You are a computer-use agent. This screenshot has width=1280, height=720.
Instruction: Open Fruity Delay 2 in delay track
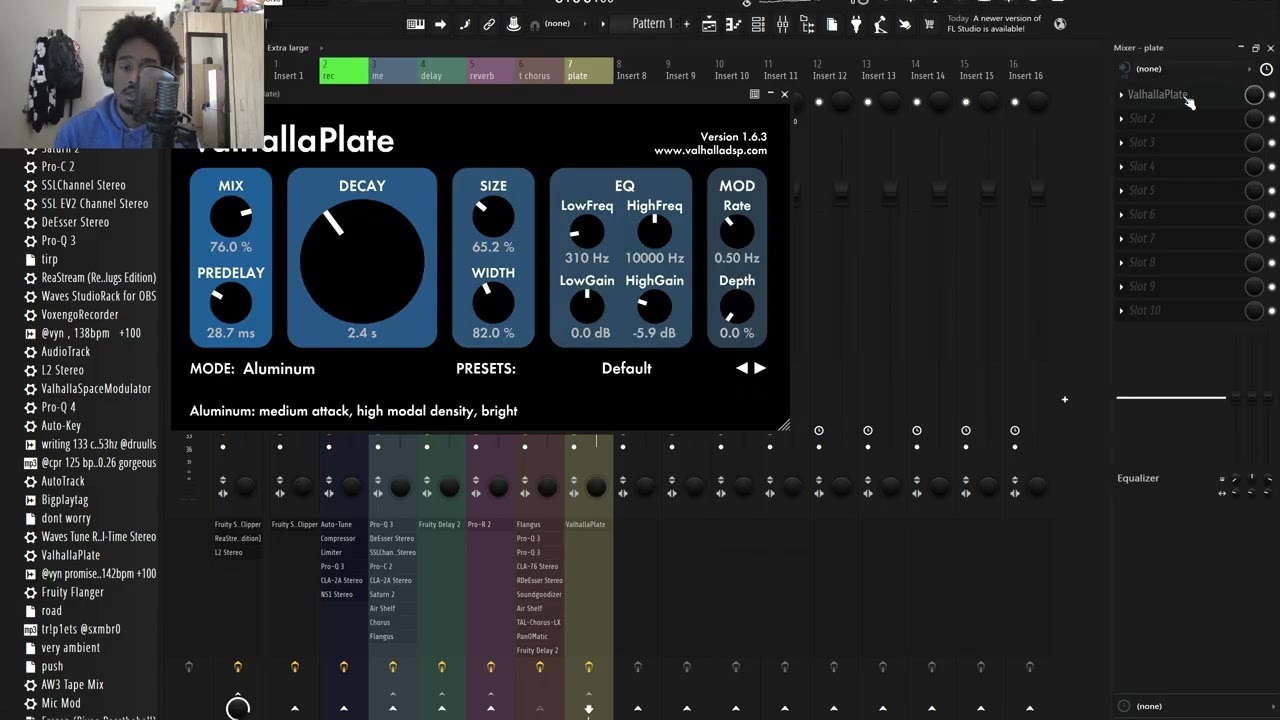click(439, 524)
